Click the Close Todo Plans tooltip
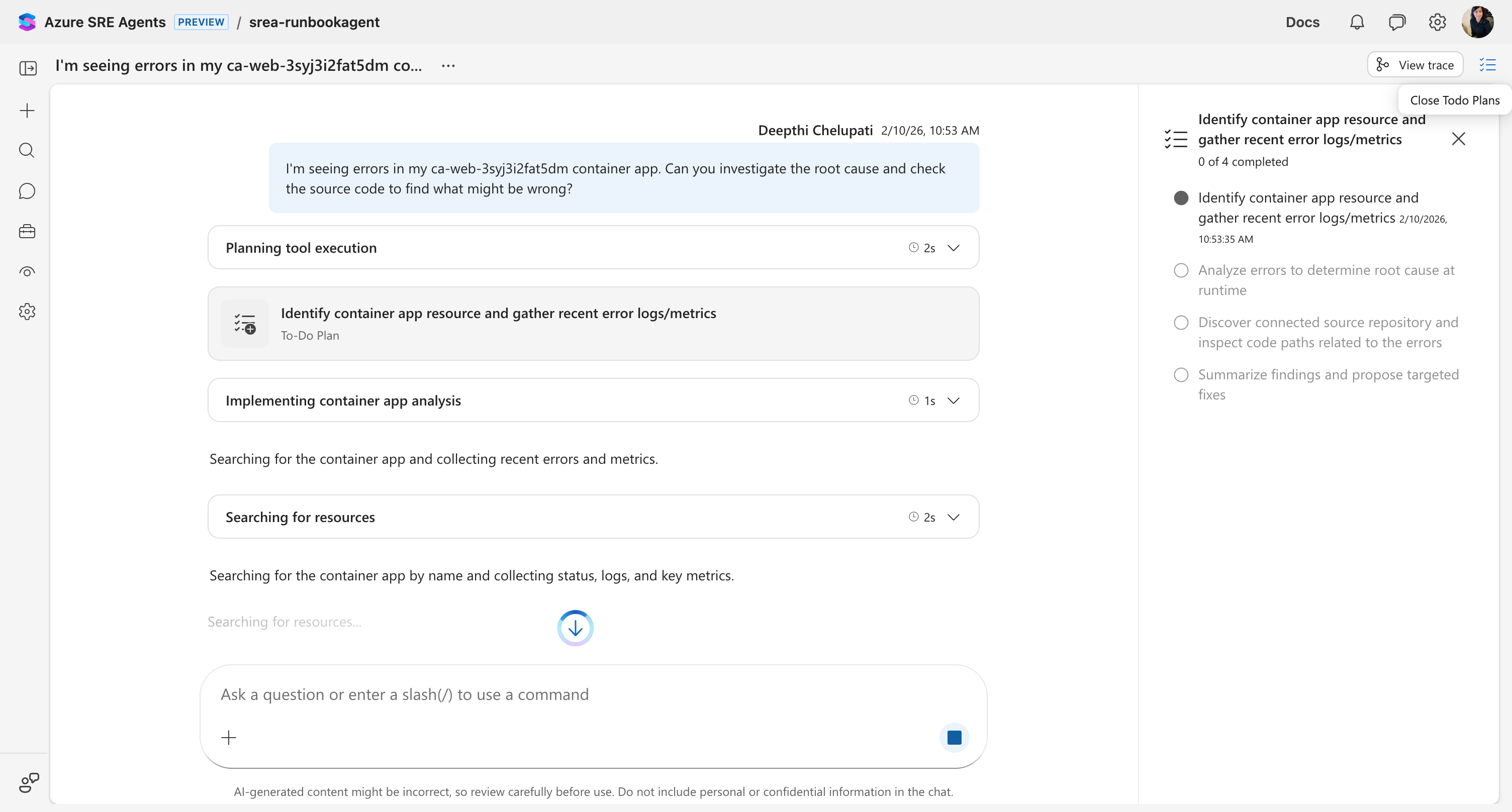This screenshot has width=1512, height=812. 1455,100
